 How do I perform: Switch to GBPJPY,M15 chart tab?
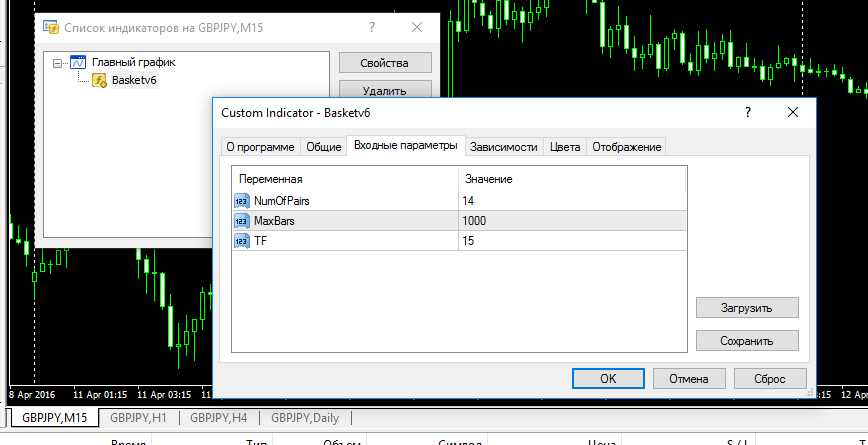54,418
